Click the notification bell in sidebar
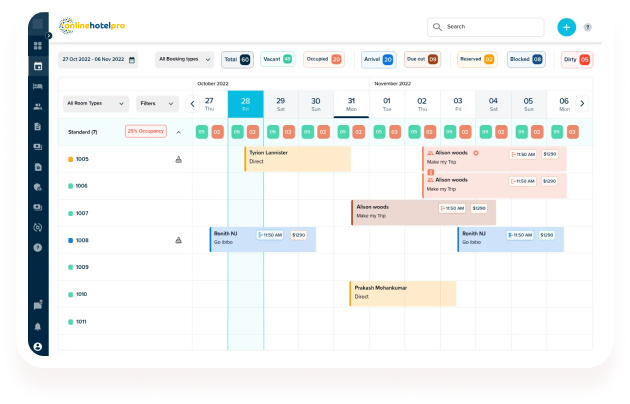Image resolution: width=630 pixels, height=404 pixels. coord(38,326)
